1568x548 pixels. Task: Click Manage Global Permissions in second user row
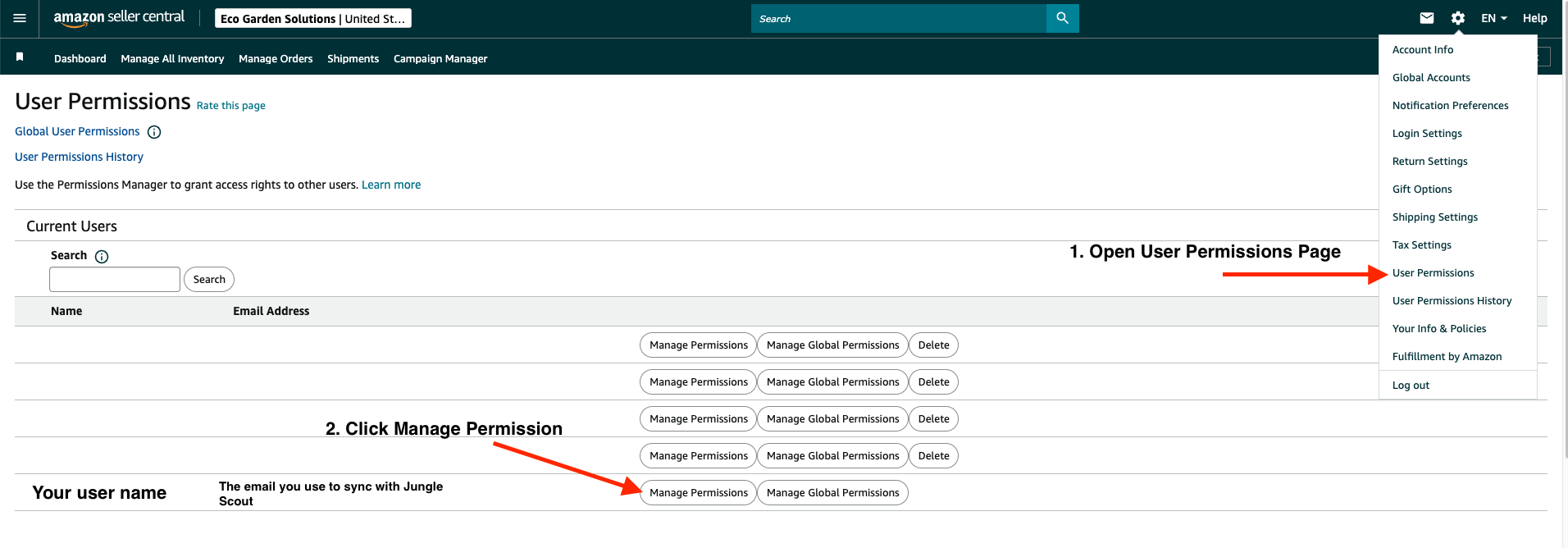coord(832,382)
